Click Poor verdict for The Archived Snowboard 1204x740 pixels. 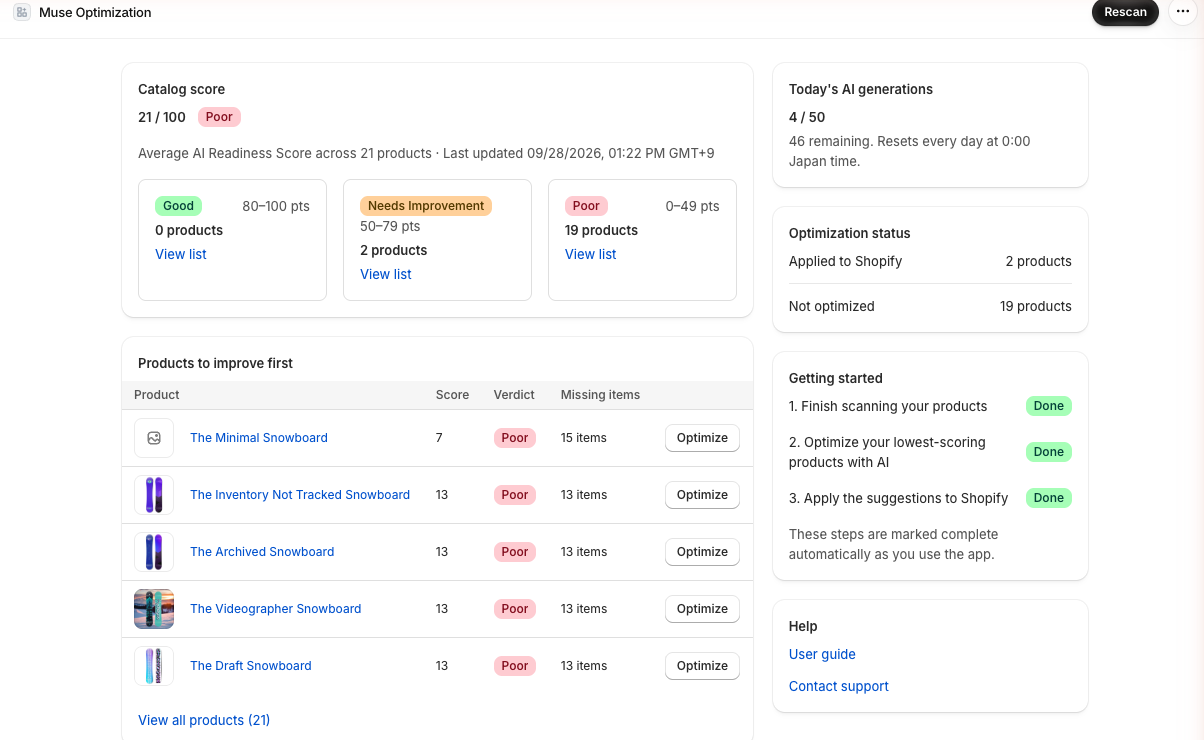[515, 552]
